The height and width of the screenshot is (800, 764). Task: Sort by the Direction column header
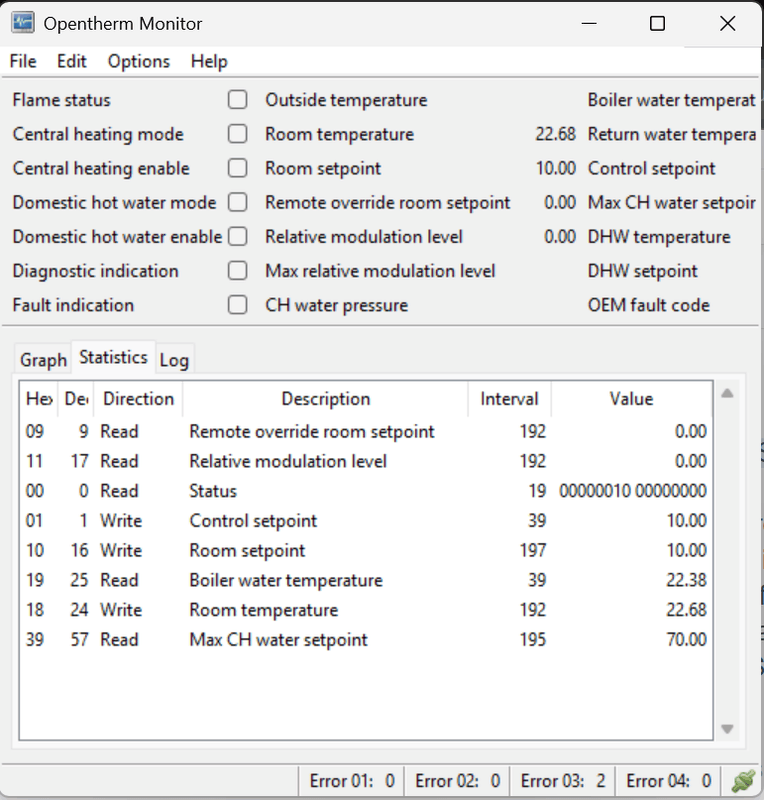138,398
